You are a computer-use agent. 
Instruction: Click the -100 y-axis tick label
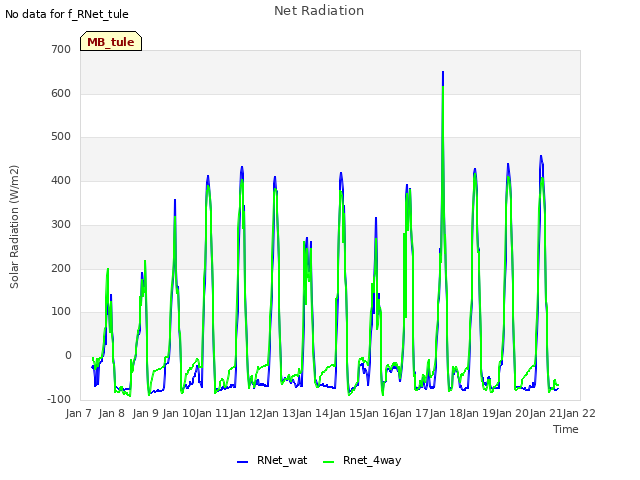tap(59, 399)
